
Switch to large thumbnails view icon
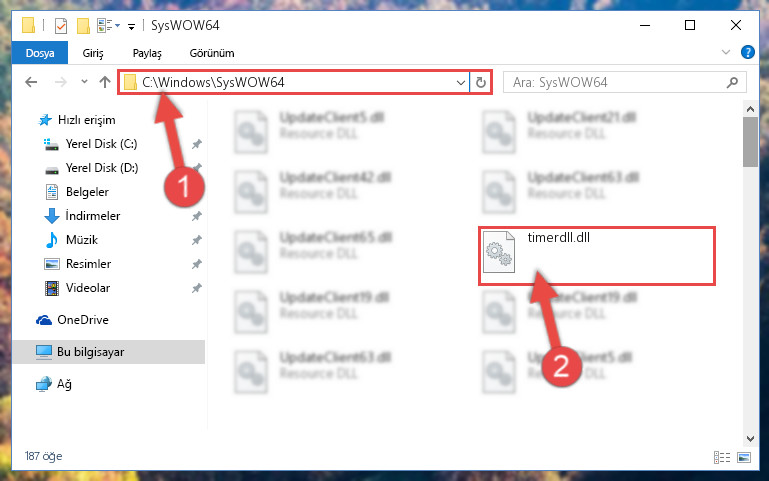tap(743, 457)
